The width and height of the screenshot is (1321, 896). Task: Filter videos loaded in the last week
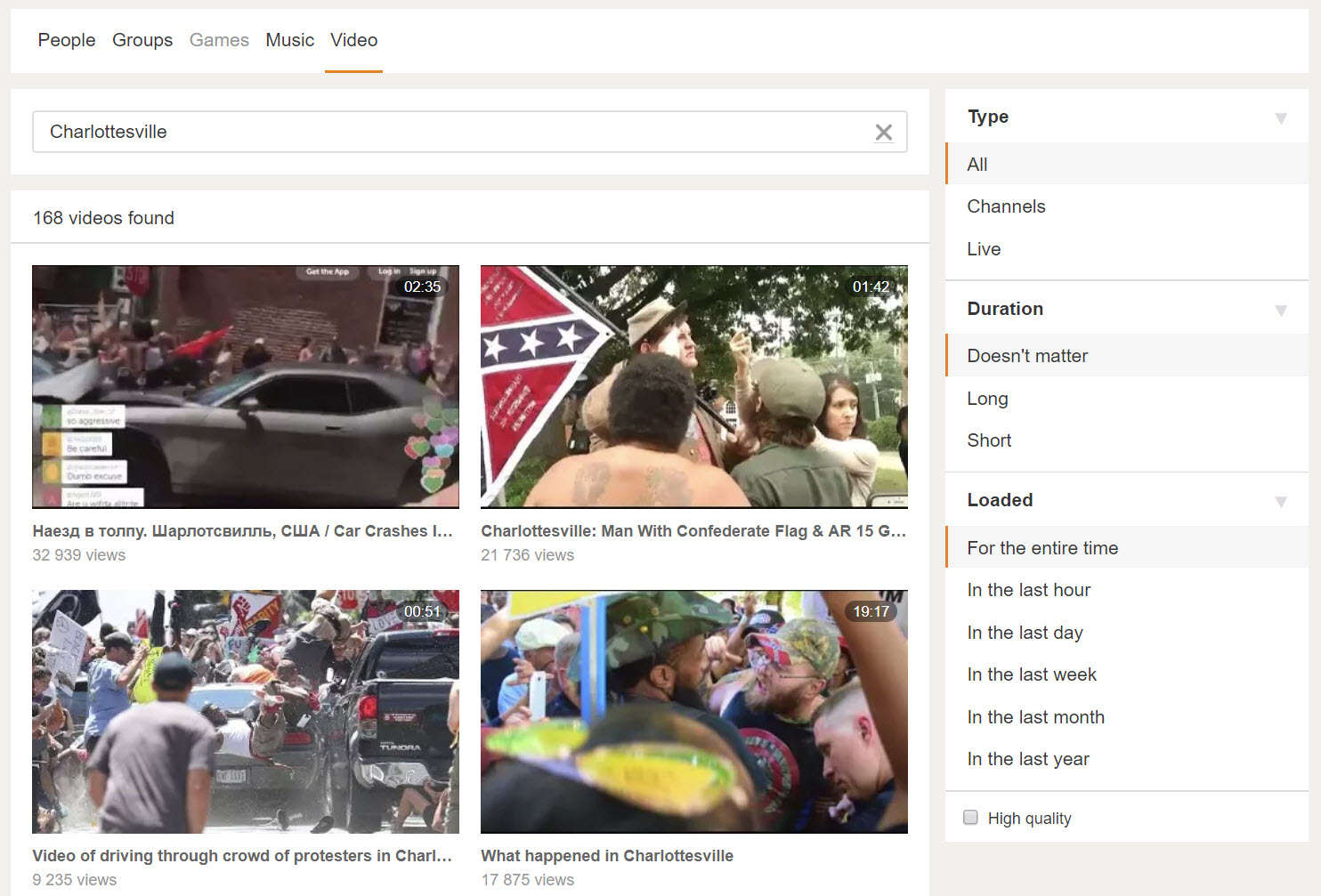[1032, 674]
